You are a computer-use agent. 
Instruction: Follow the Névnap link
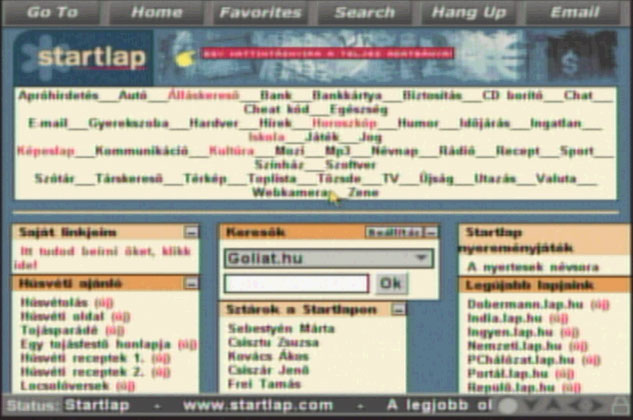point(394,151)
